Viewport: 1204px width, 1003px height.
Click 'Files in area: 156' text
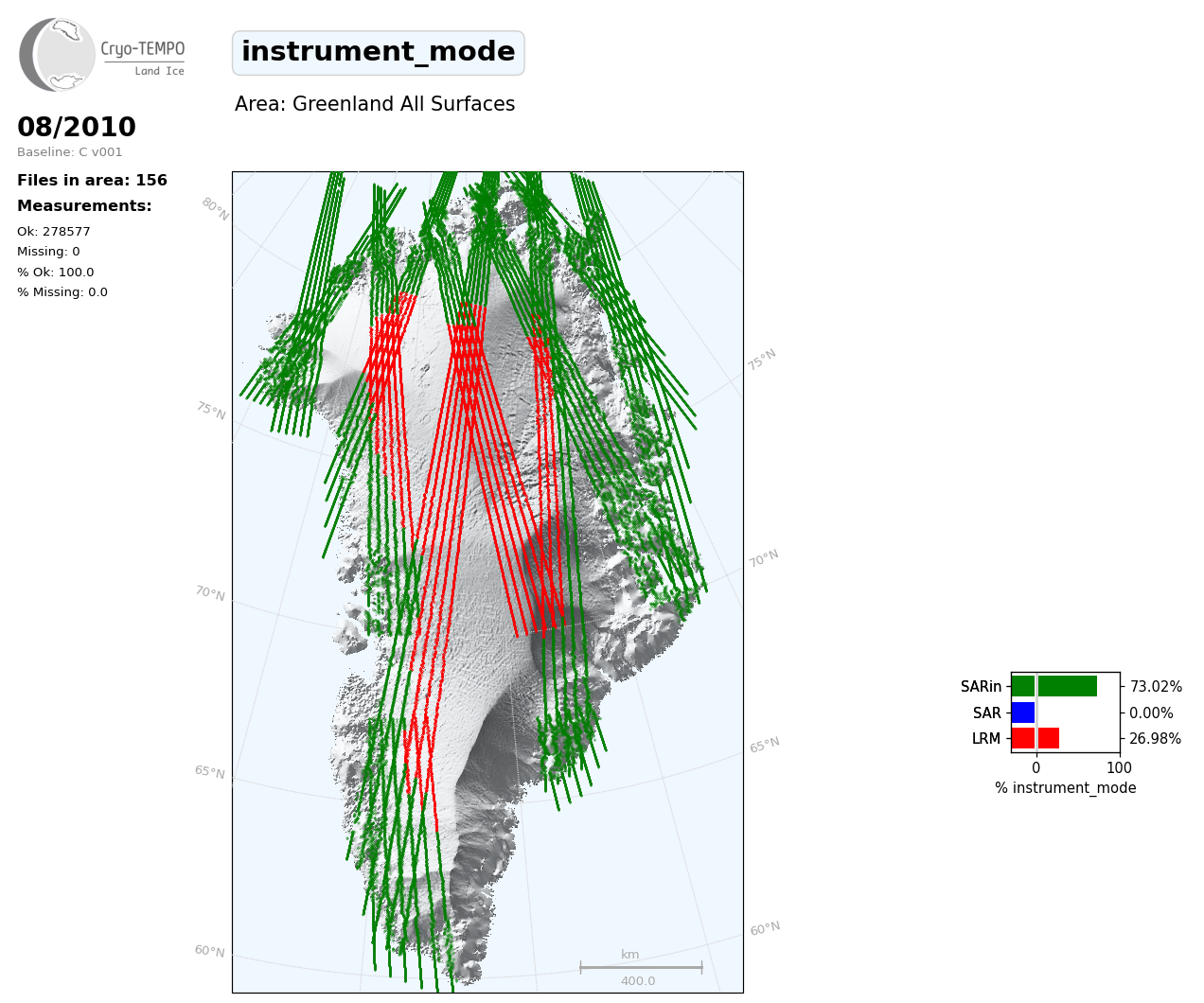click(x=92, y=181)
